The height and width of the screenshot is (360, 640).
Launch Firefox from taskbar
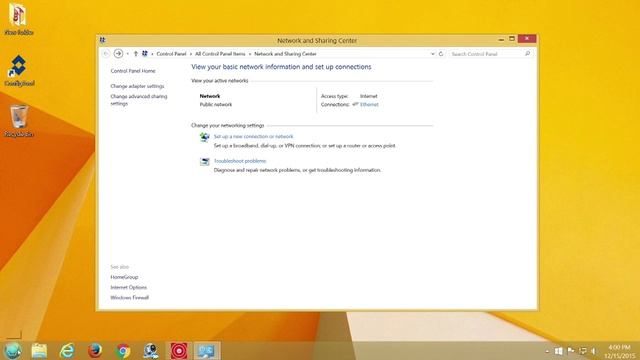pos(95,351)
